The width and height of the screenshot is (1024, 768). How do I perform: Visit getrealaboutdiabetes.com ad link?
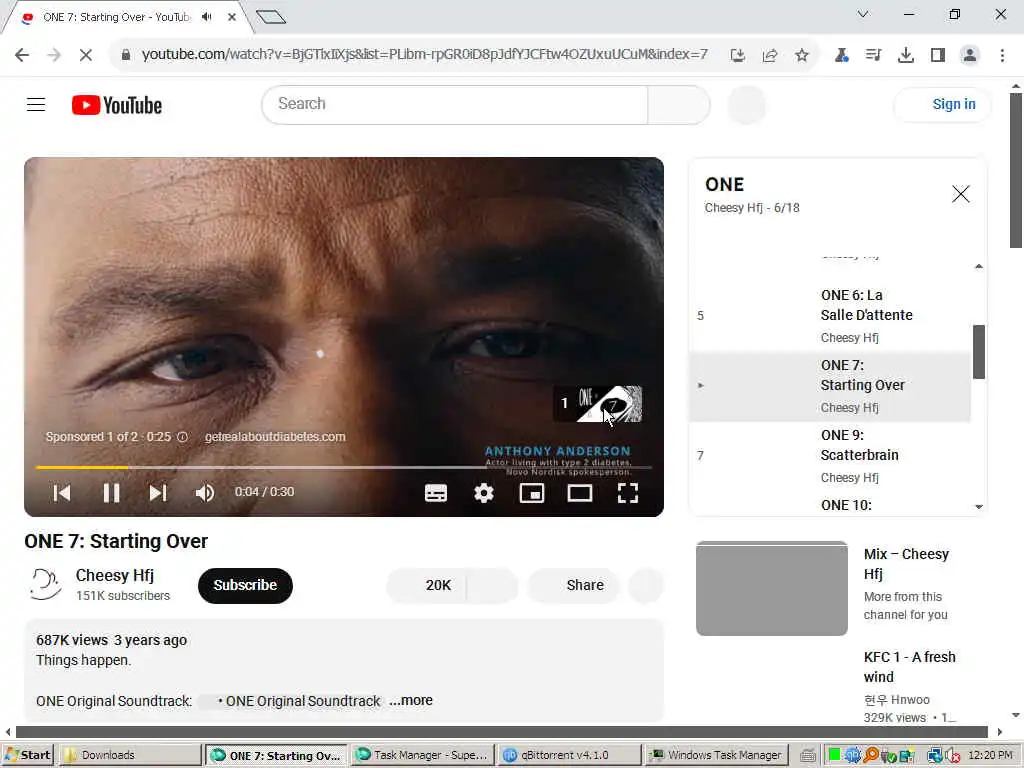click(275, 437)
